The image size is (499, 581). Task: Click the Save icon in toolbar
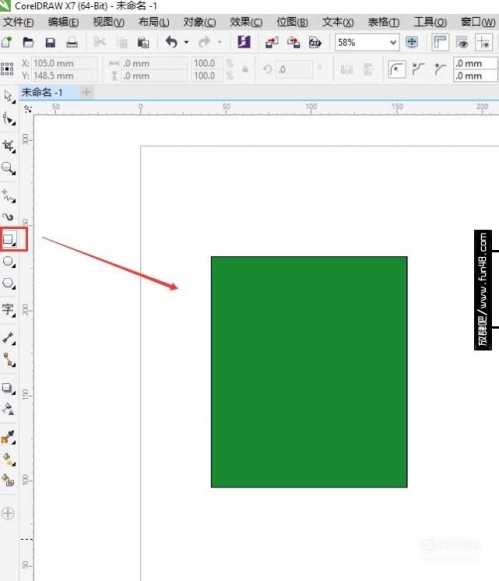(x=50, y=43)
